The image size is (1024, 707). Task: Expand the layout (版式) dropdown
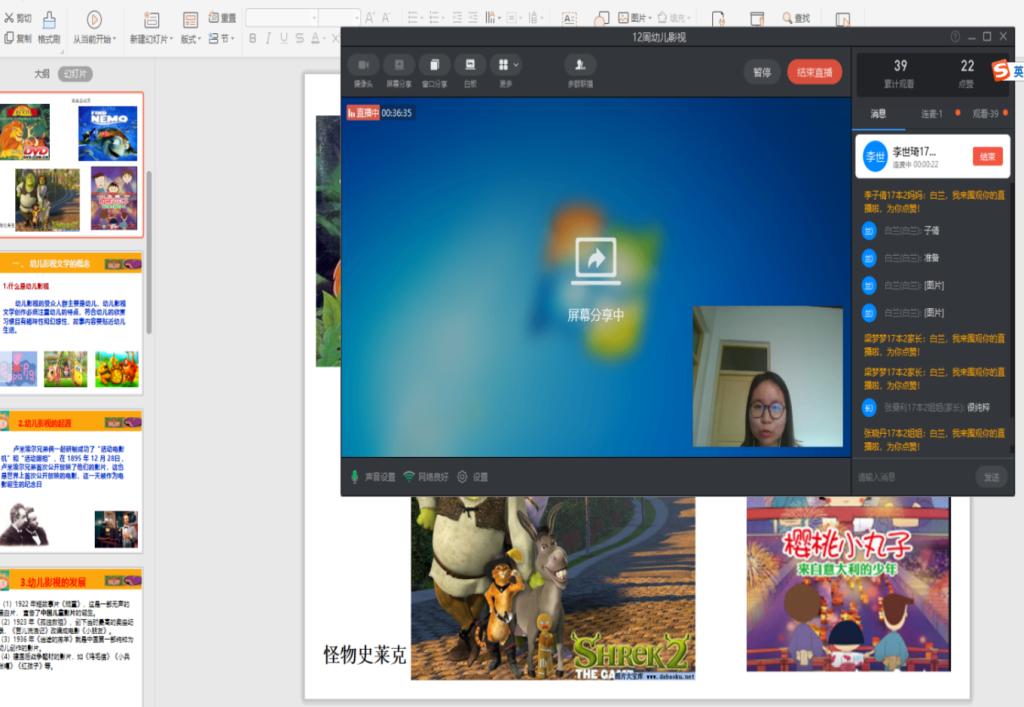click(x=190, y=39)
